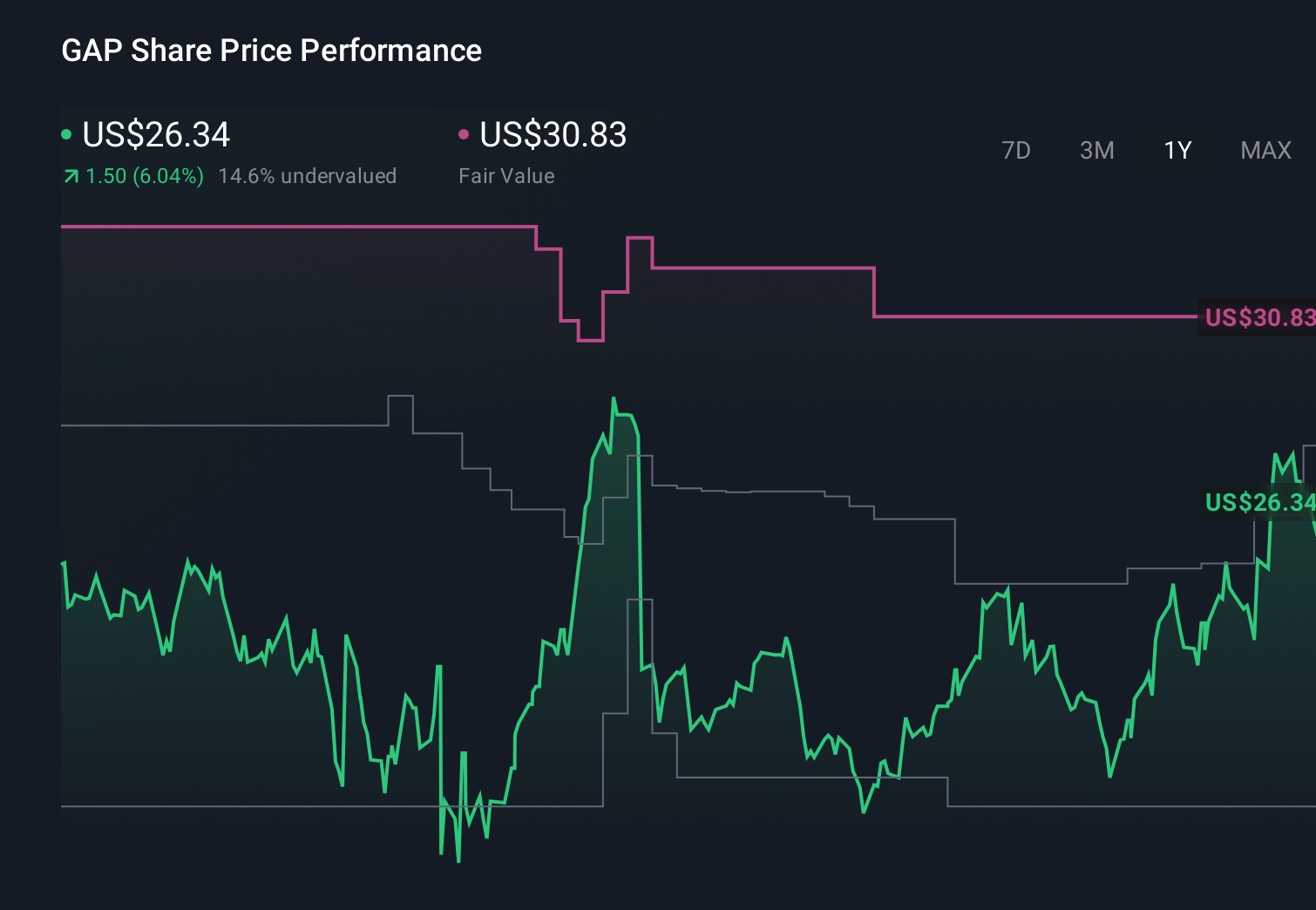Click the GAP Share Price Performance title

click(271, 51)
